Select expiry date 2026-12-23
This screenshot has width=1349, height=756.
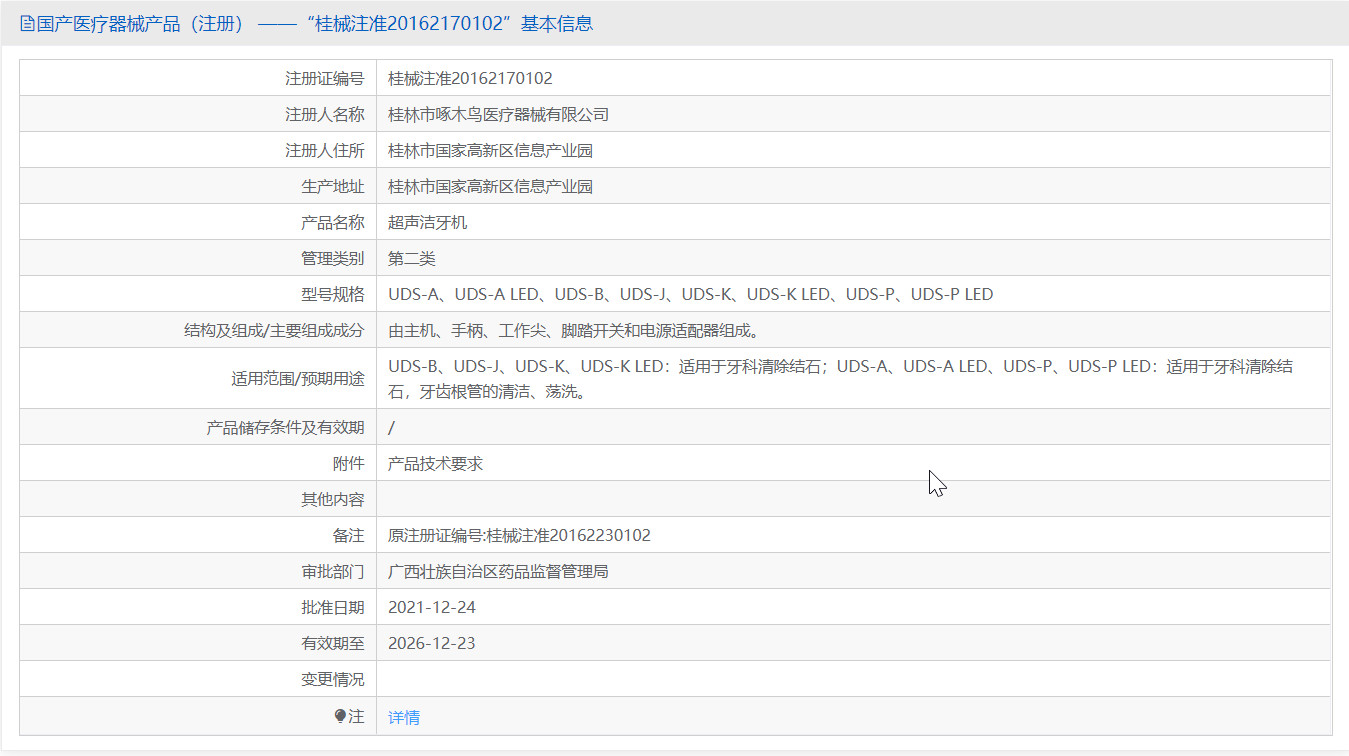click(432, 643)
